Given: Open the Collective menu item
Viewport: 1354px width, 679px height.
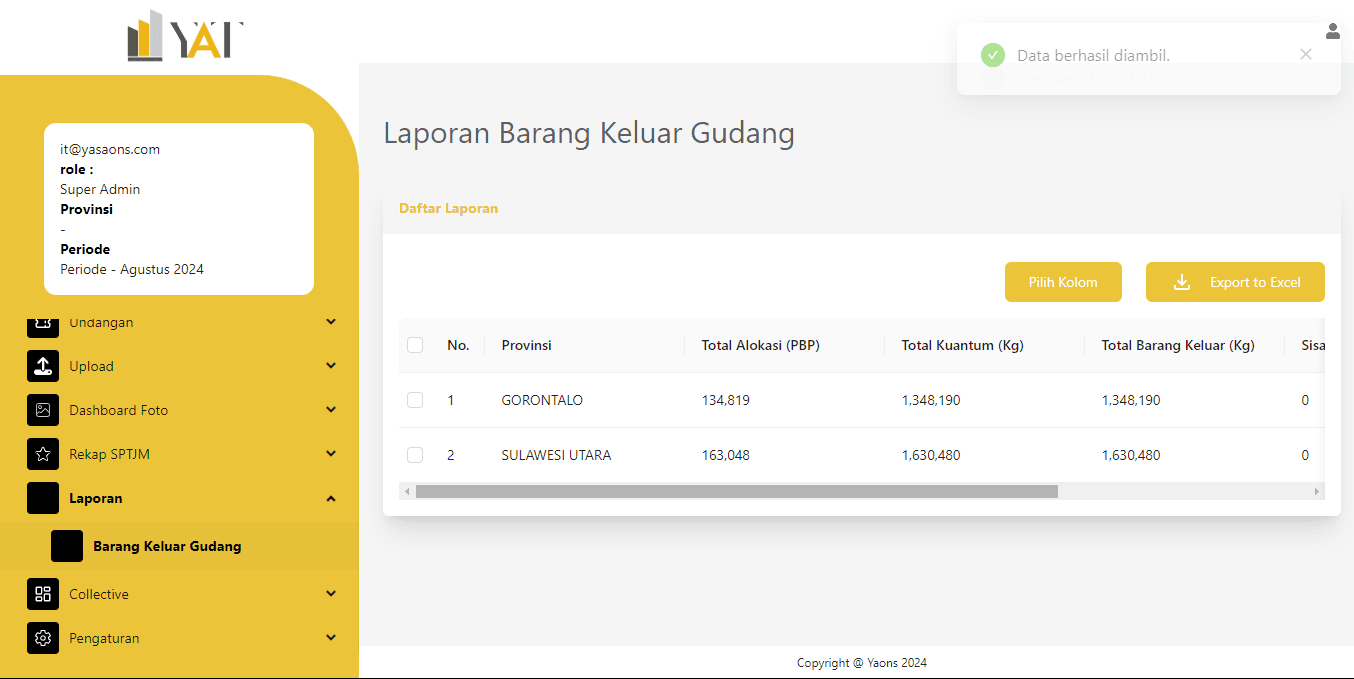Looking at the screenshot, I should click(x=99, y=594).
